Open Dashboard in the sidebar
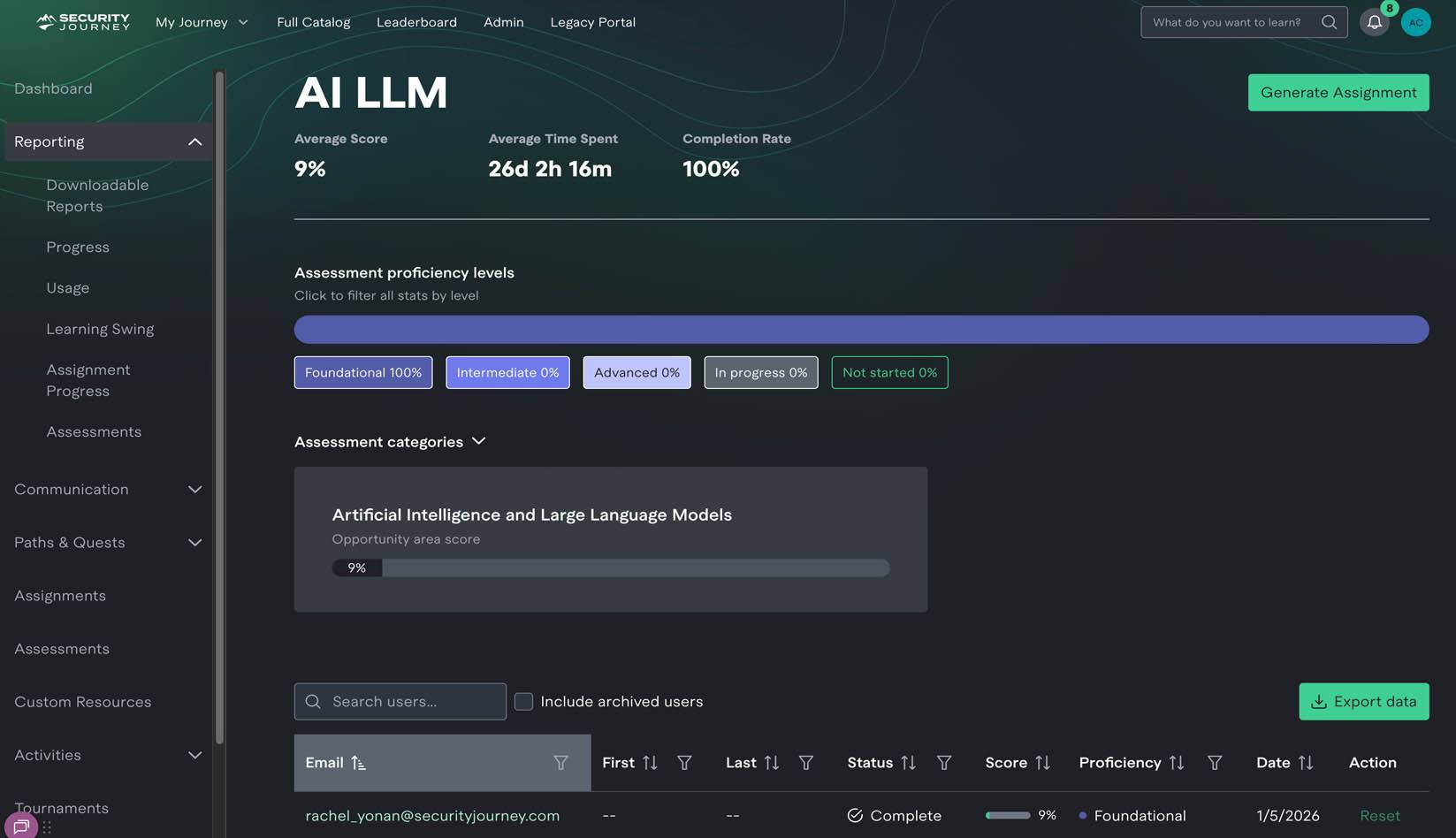This screenshot has height=838, width=1456. [x=53, y=88]
